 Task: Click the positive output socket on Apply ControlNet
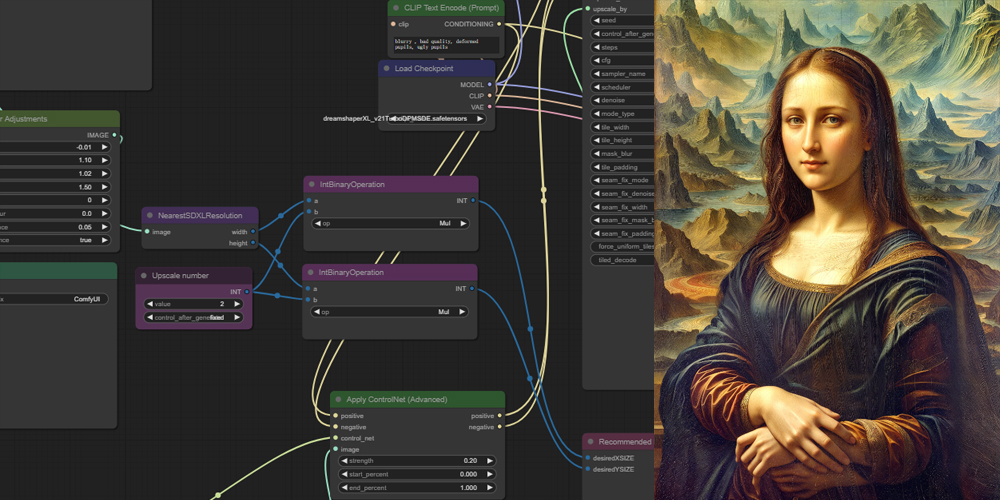pos(499,416)
